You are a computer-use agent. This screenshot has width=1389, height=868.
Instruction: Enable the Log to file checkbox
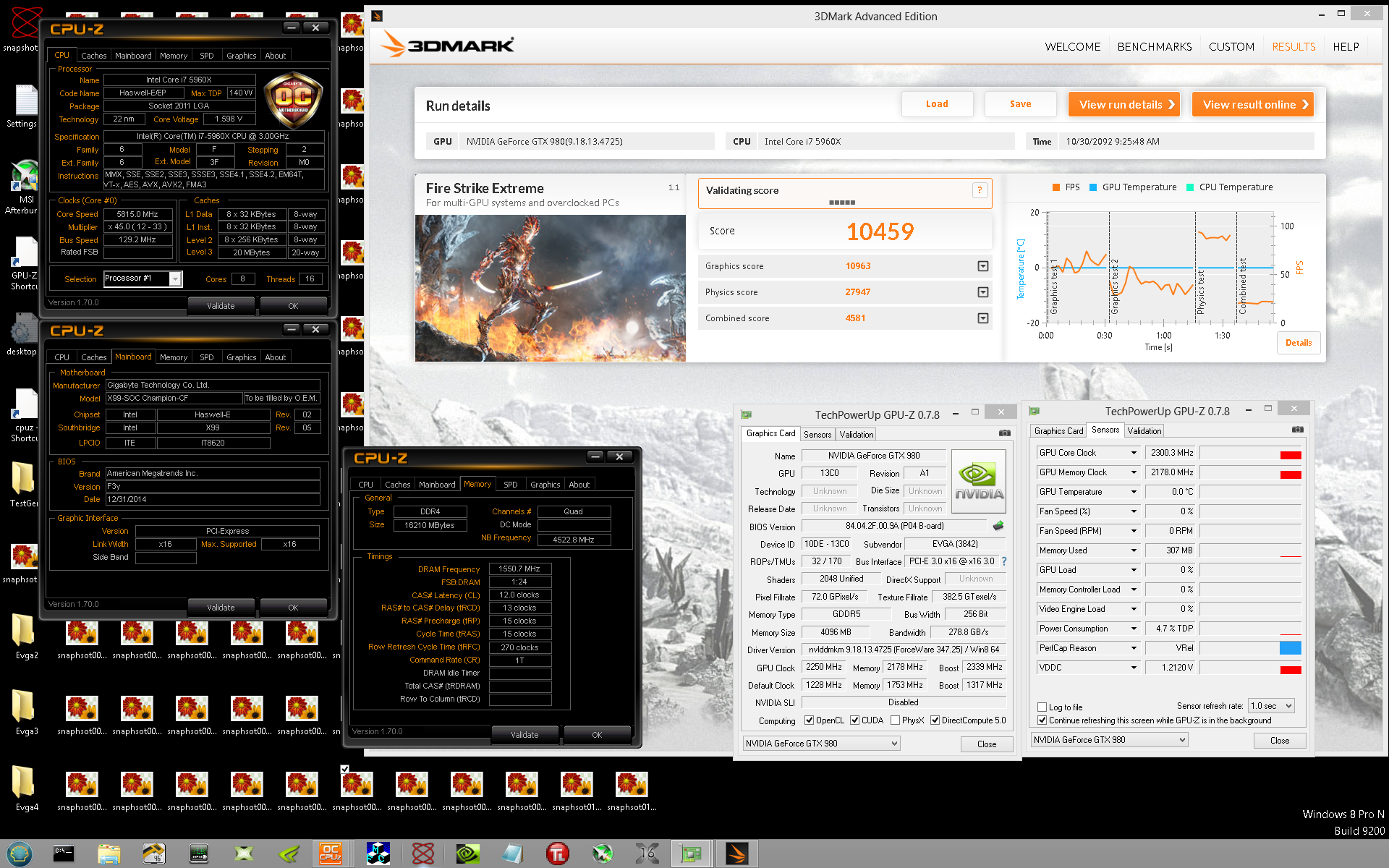[1042, 707]
